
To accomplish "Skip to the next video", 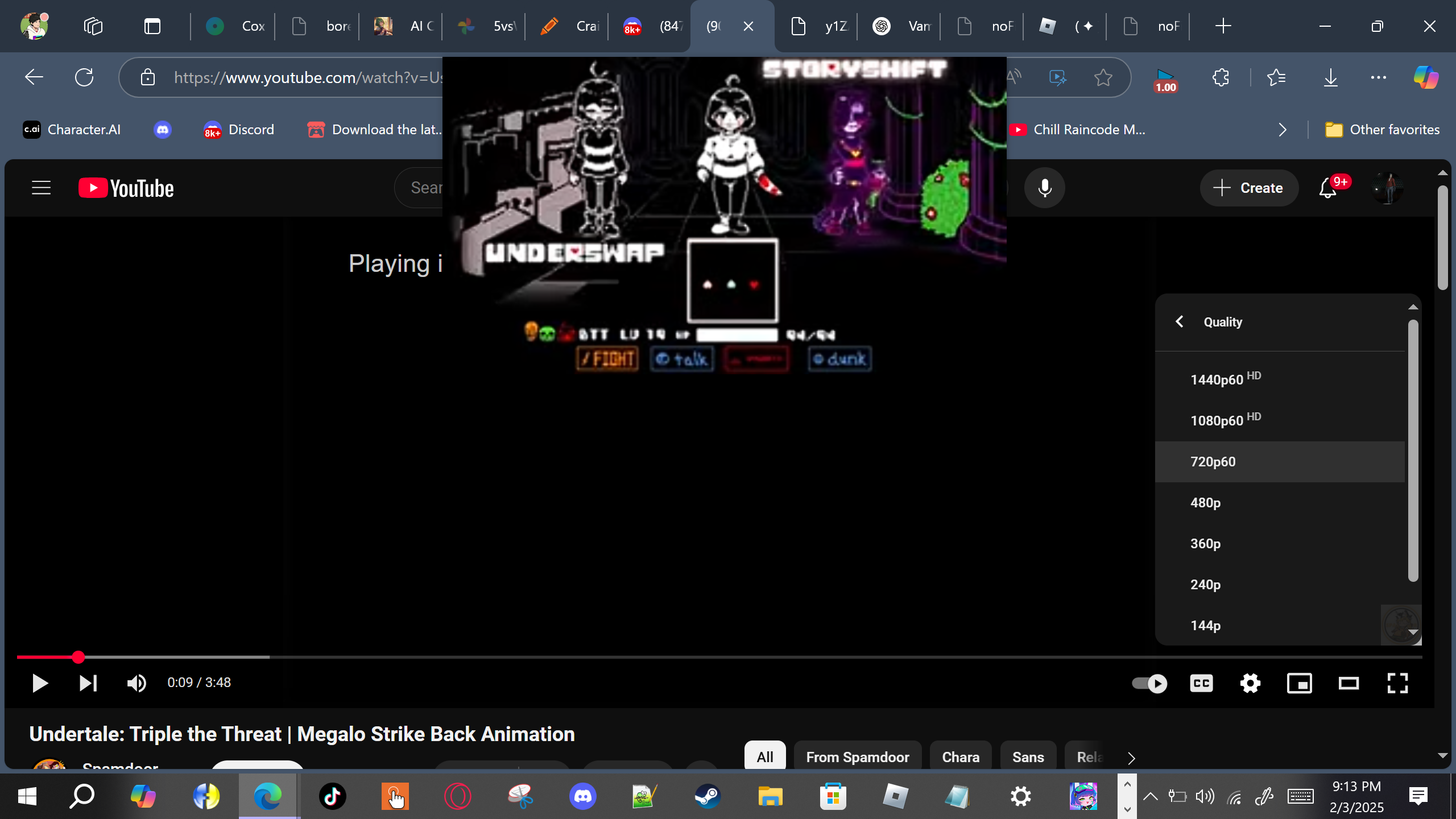I will coord(88,683).
